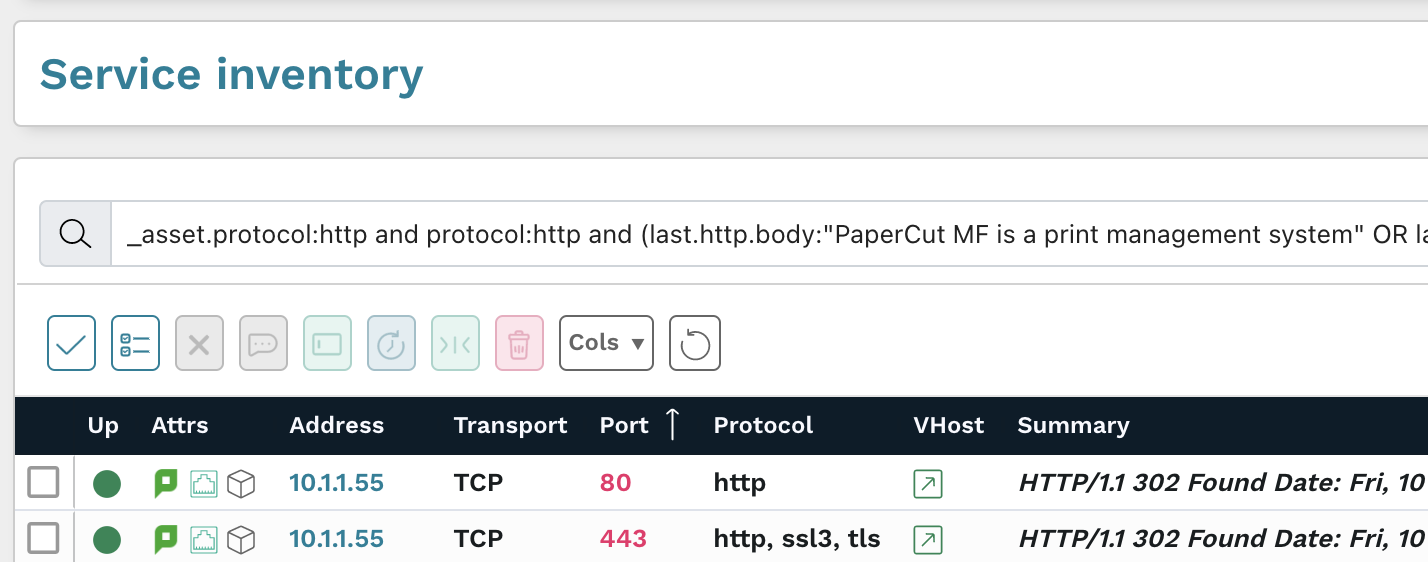Click the speech bubble comment icon
1428x562 pixels.
[x=263, y=343]
